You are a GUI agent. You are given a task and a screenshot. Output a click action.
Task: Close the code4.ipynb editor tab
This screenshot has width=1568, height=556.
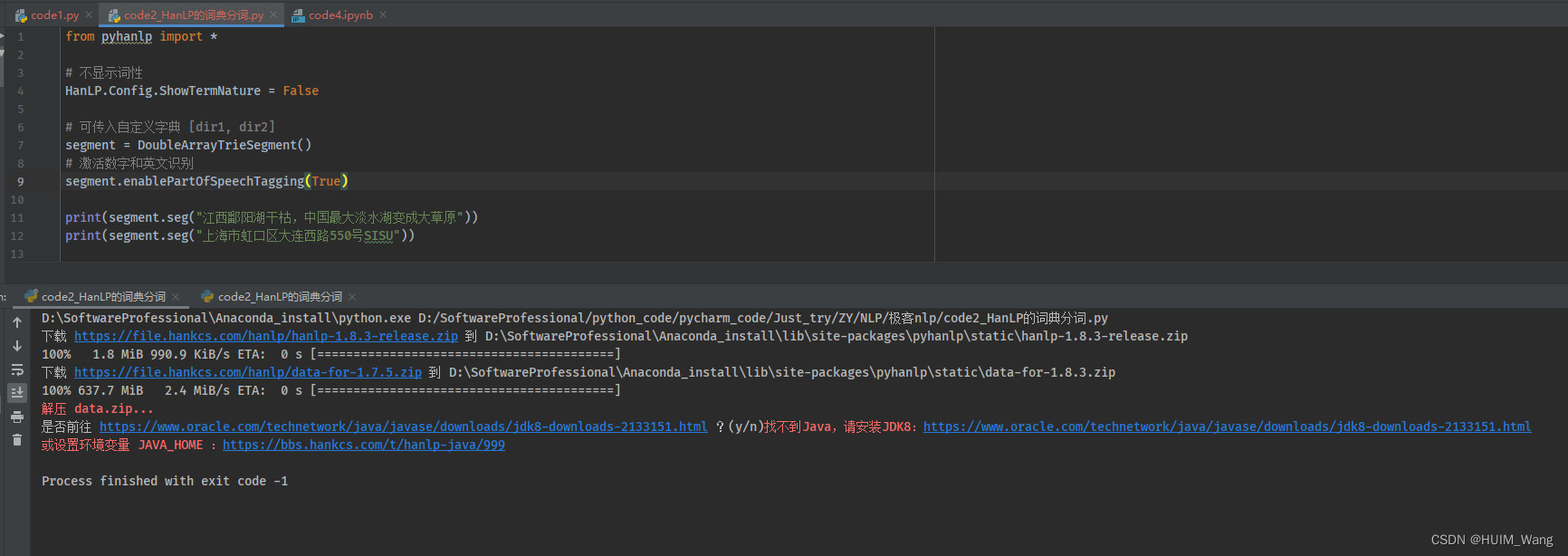pos(383,15)
